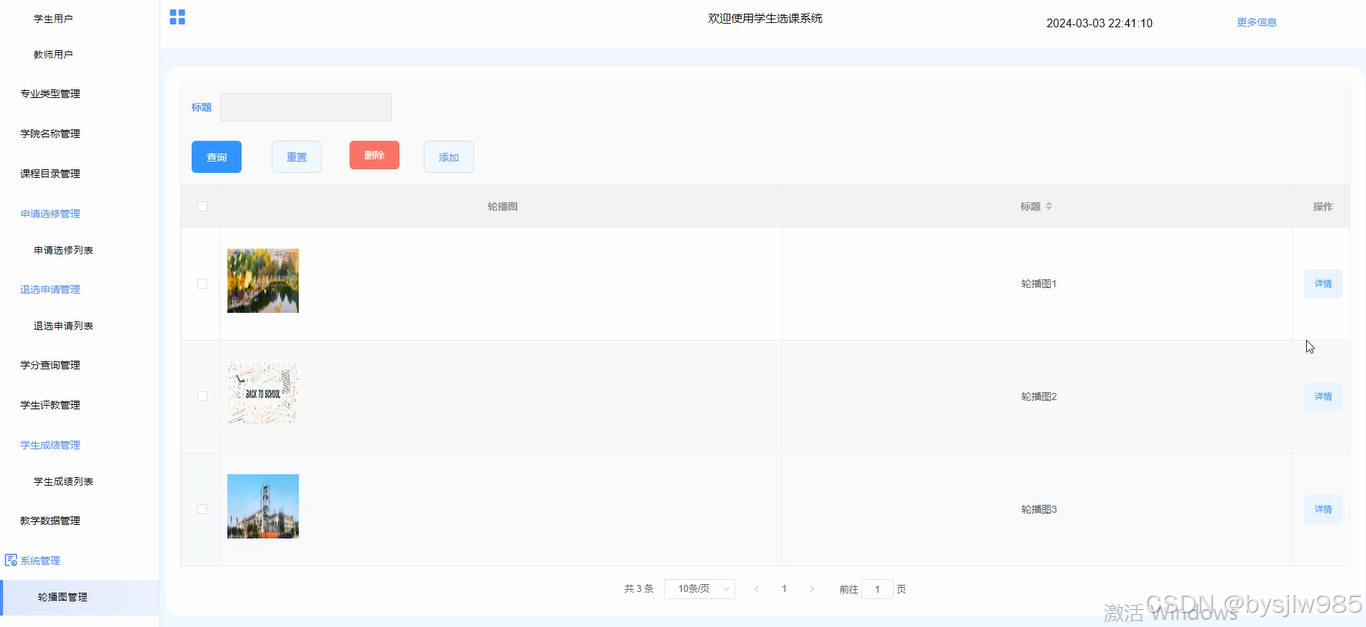Viewport: 1366px width, 627px height.
Task: Open the Back to School thumbnail
Action: pos(263,393)
